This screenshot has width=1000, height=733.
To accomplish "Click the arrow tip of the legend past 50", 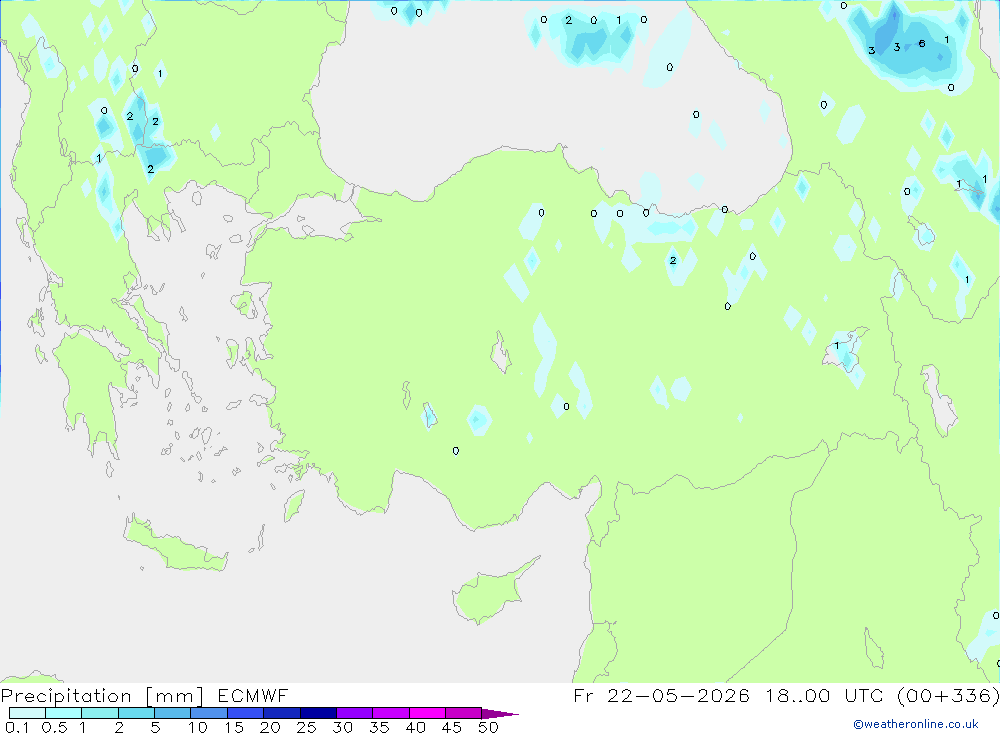I will [x=501, y=714].
